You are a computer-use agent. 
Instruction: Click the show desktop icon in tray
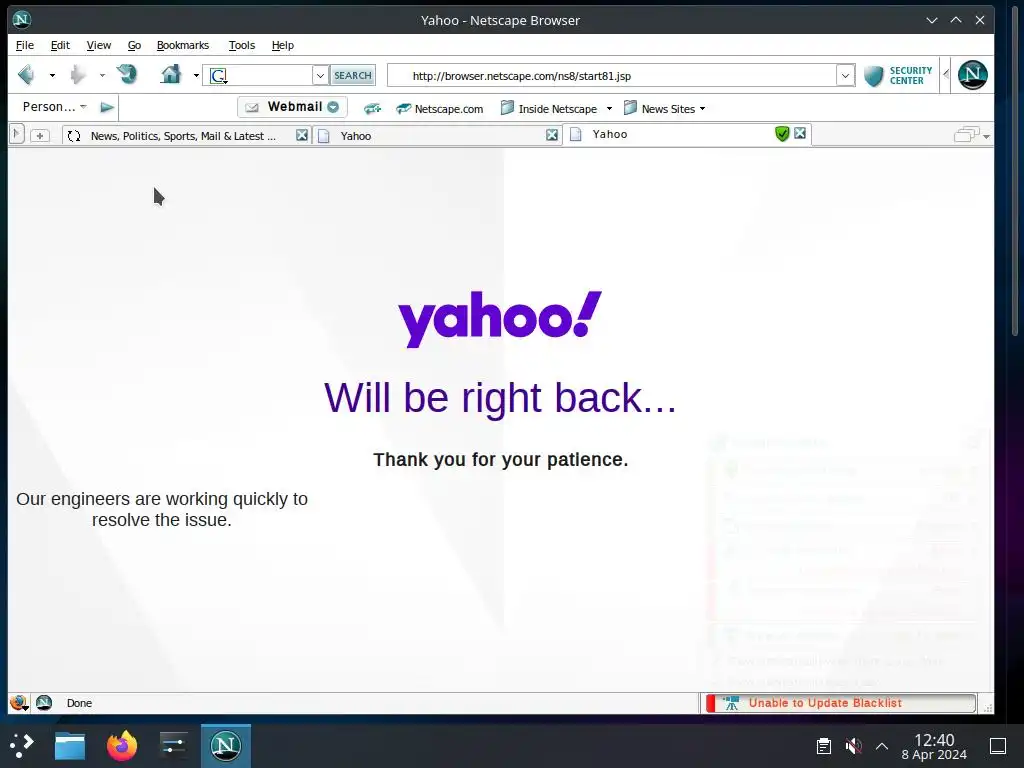998,746
